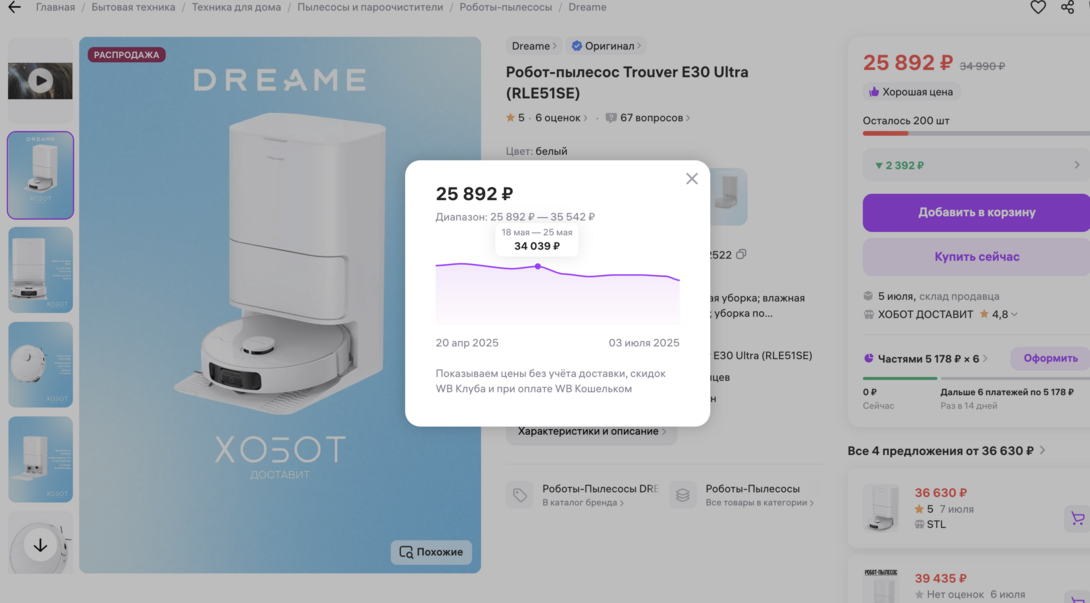The width and height of the screenshot is (1090, 603).
Task: Click the 20 апр 2025 start date
Action: click(x=467, y=343)
